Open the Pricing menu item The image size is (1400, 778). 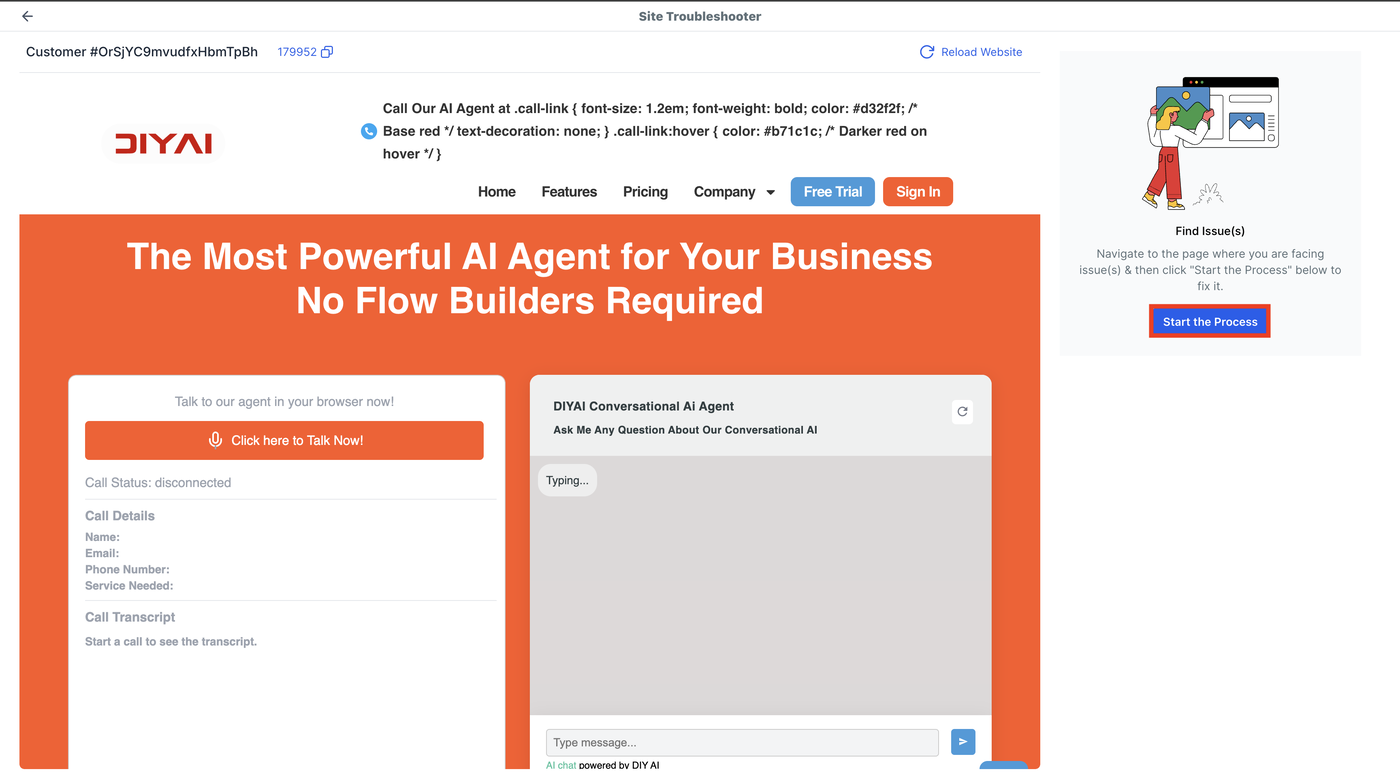click(x=645, y=192)
